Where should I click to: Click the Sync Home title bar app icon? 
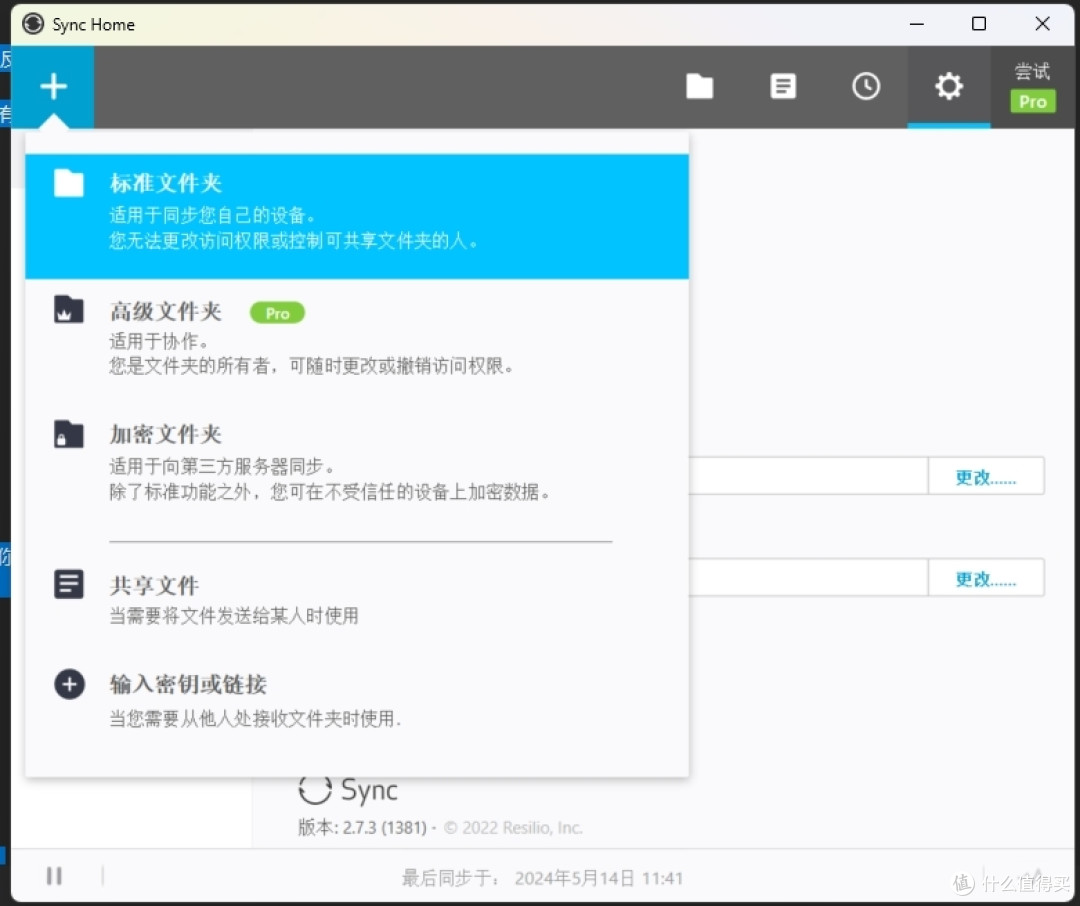tap(32, 24)
